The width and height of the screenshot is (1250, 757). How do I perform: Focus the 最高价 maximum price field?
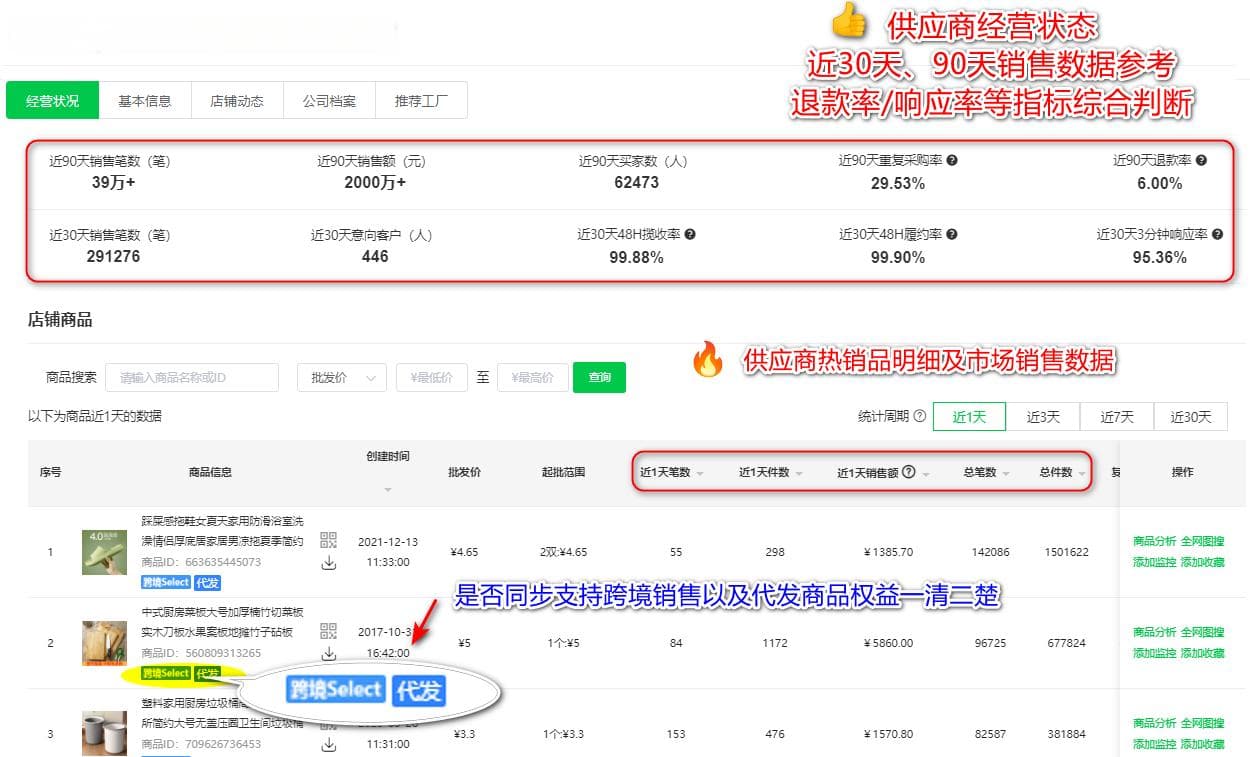tap(533, 377)
